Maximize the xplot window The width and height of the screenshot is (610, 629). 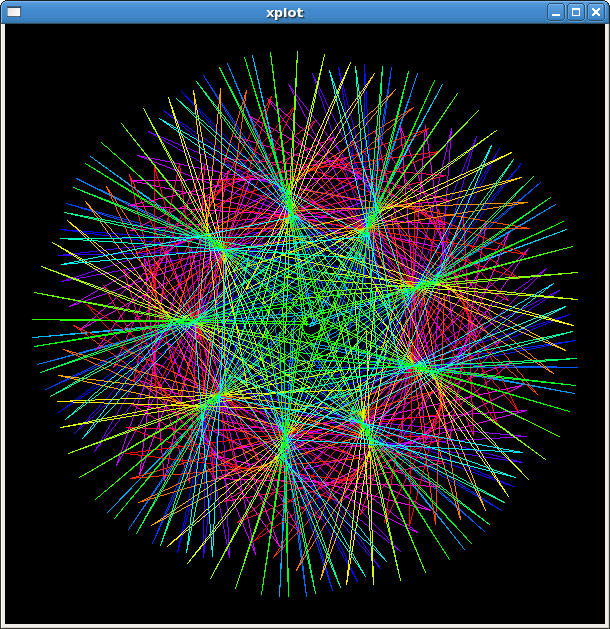576,12
